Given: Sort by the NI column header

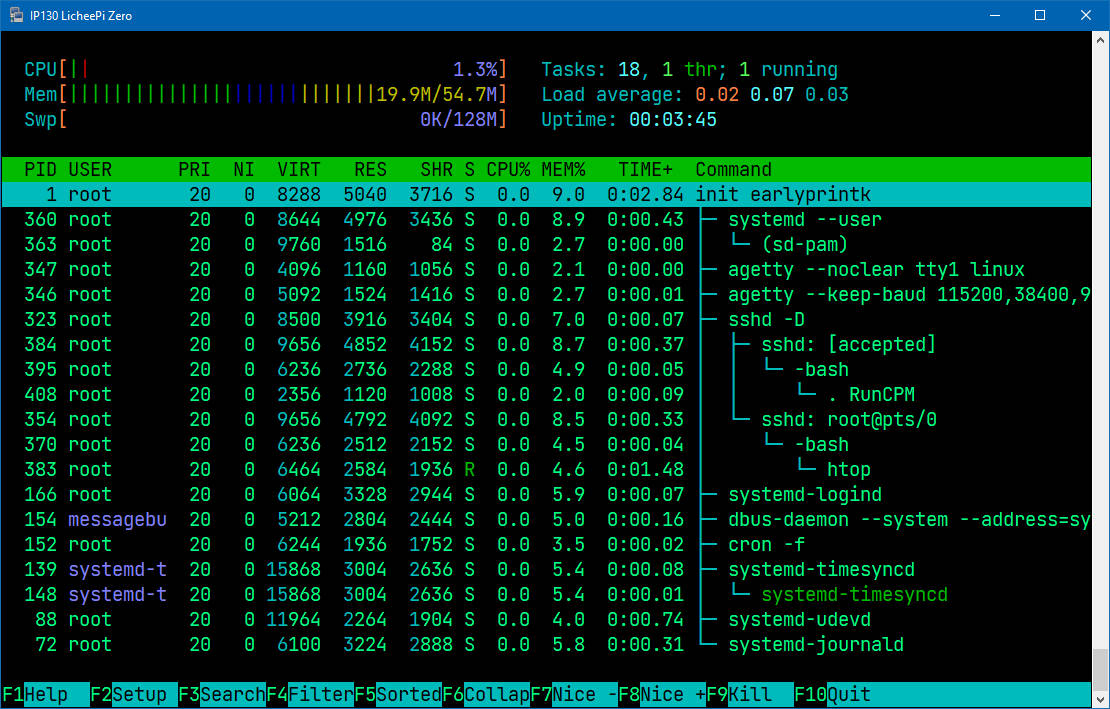Looking at the screenshot, I should pos(244,170).
